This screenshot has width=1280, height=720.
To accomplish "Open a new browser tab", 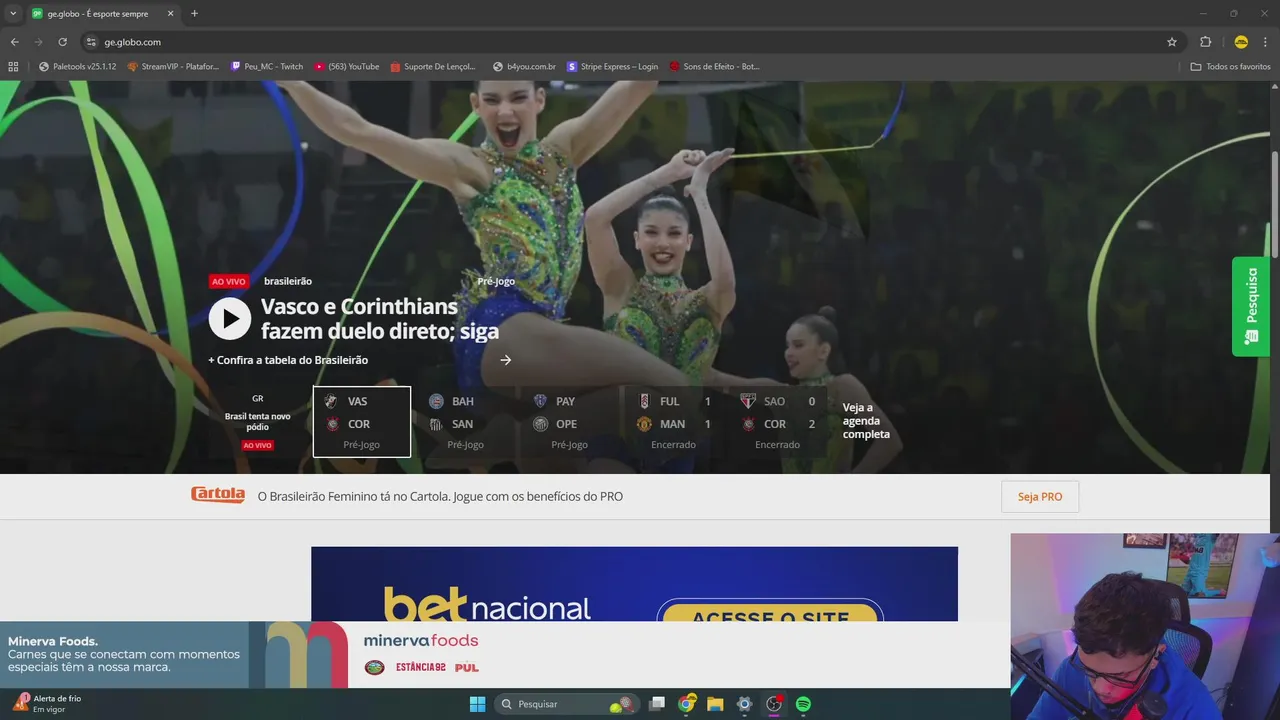I will click(x=194, y=13).
